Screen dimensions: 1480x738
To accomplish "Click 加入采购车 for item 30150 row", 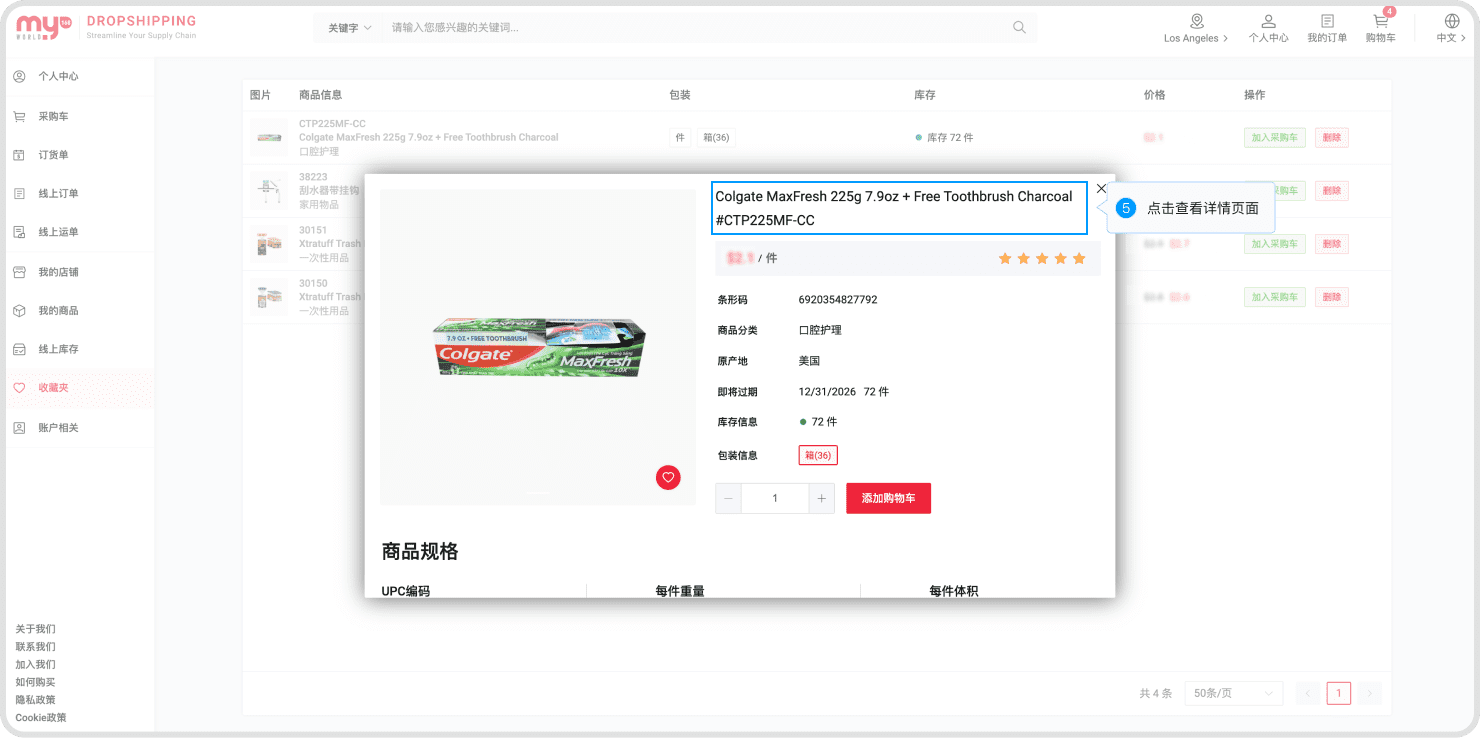I will pos(1274,297).
